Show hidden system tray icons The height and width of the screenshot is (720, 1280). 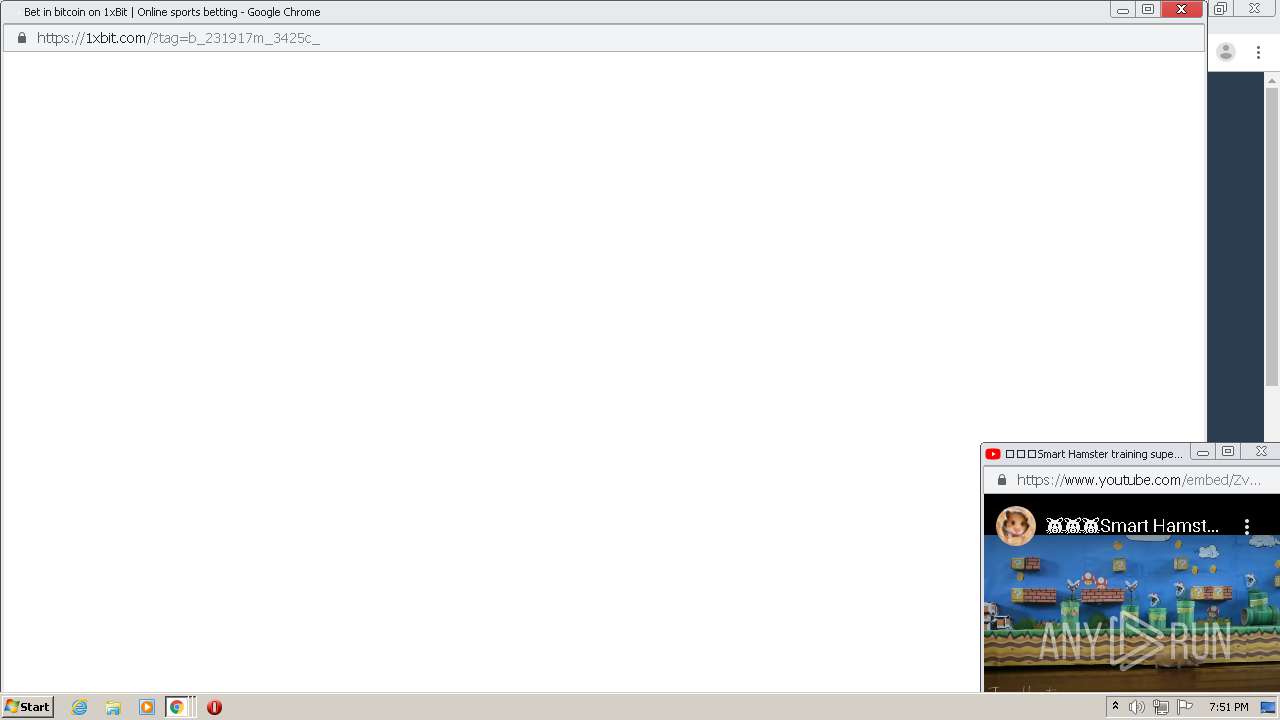(x=1116, y=707)
